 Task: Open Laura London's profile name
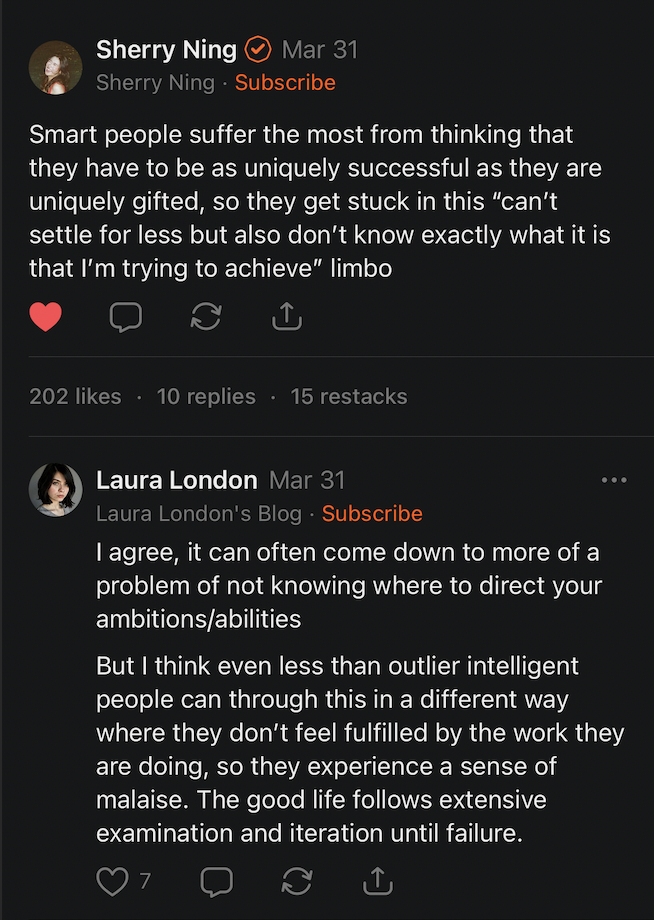click(176, 480)
